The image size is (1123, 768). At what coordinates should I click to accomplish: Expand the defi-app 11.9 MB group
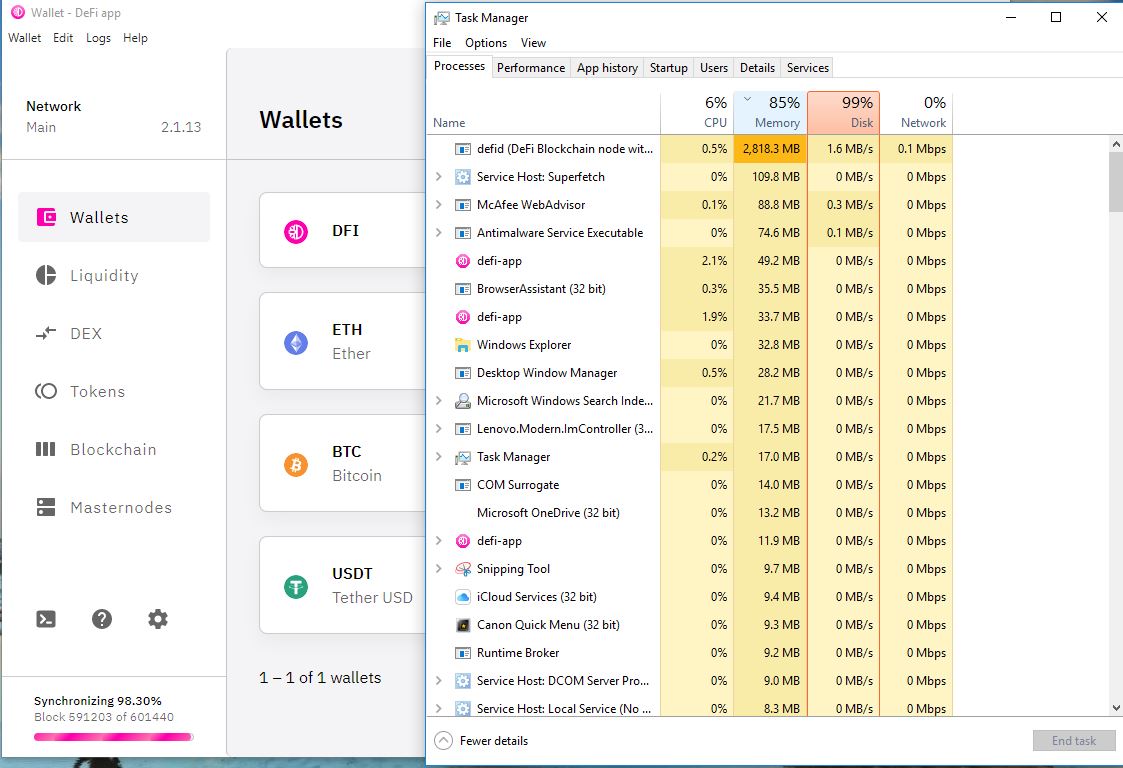tap(438, 540)
